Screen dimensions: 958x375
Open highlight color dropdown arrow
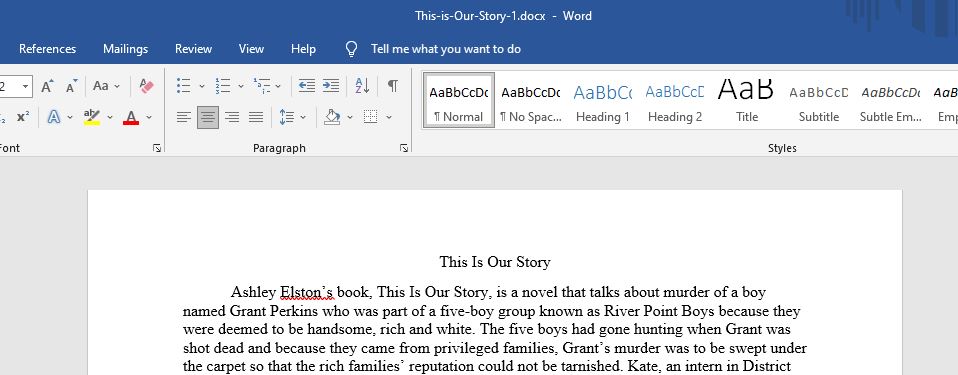[110, 117]
